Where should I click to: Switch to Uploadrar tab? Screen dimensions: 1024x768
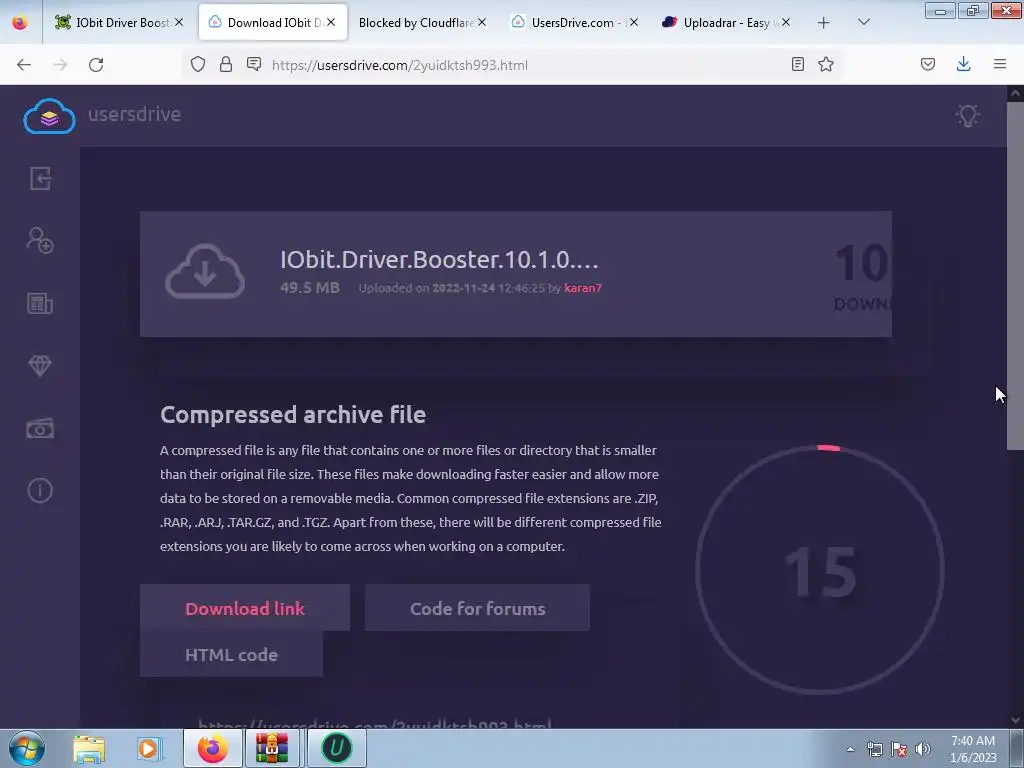[727, 22]
